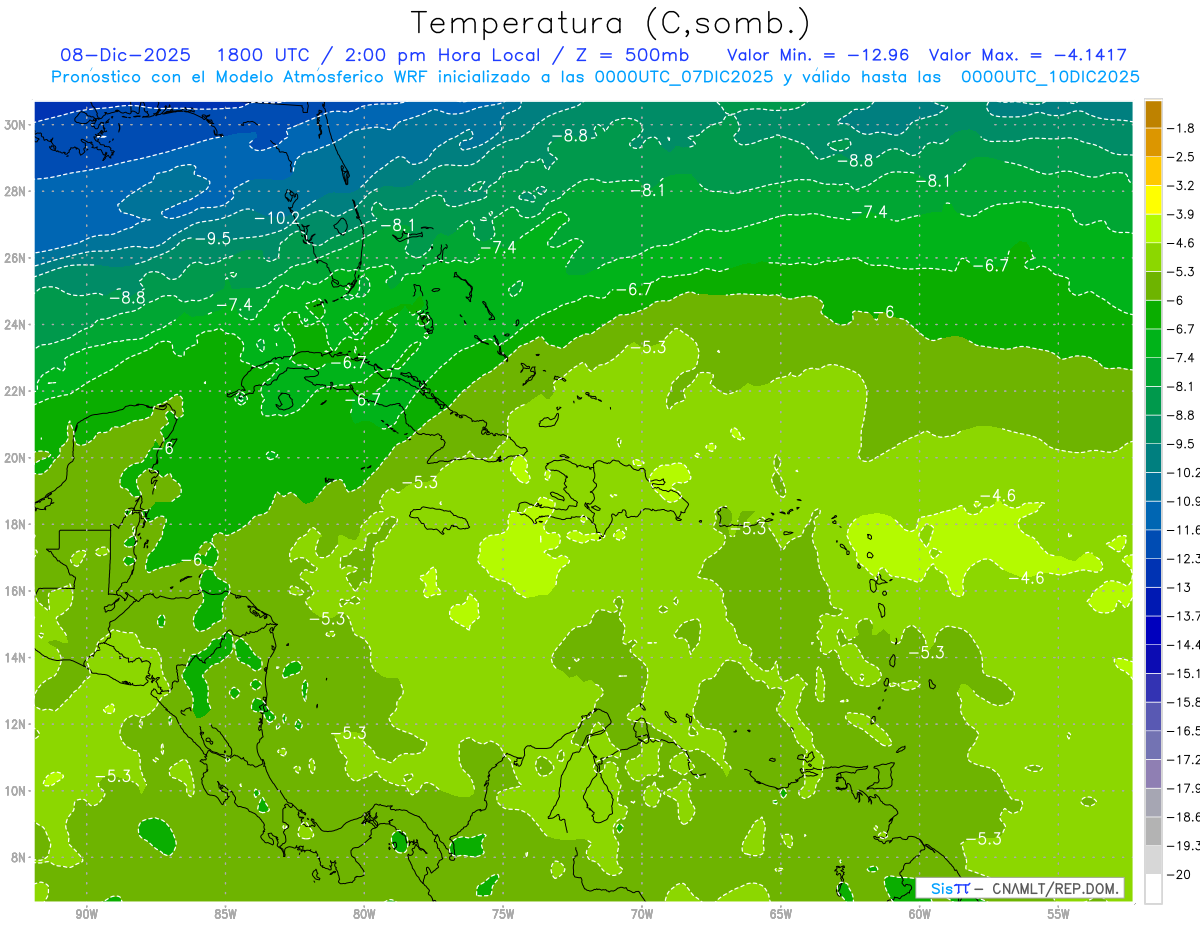Click the '-14.4' colorbar label

pyautogui.click(x=1183, y=644)
